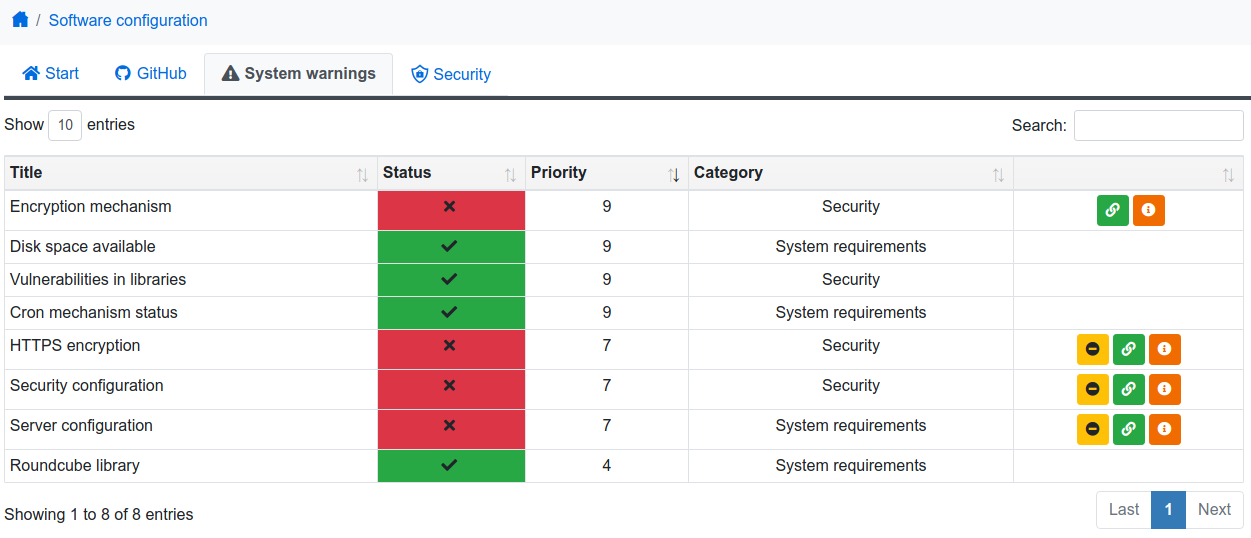Click the green link icon for Security configuration
The height and width of the screenshot is (538, 1251).
tap(1129, 389)
